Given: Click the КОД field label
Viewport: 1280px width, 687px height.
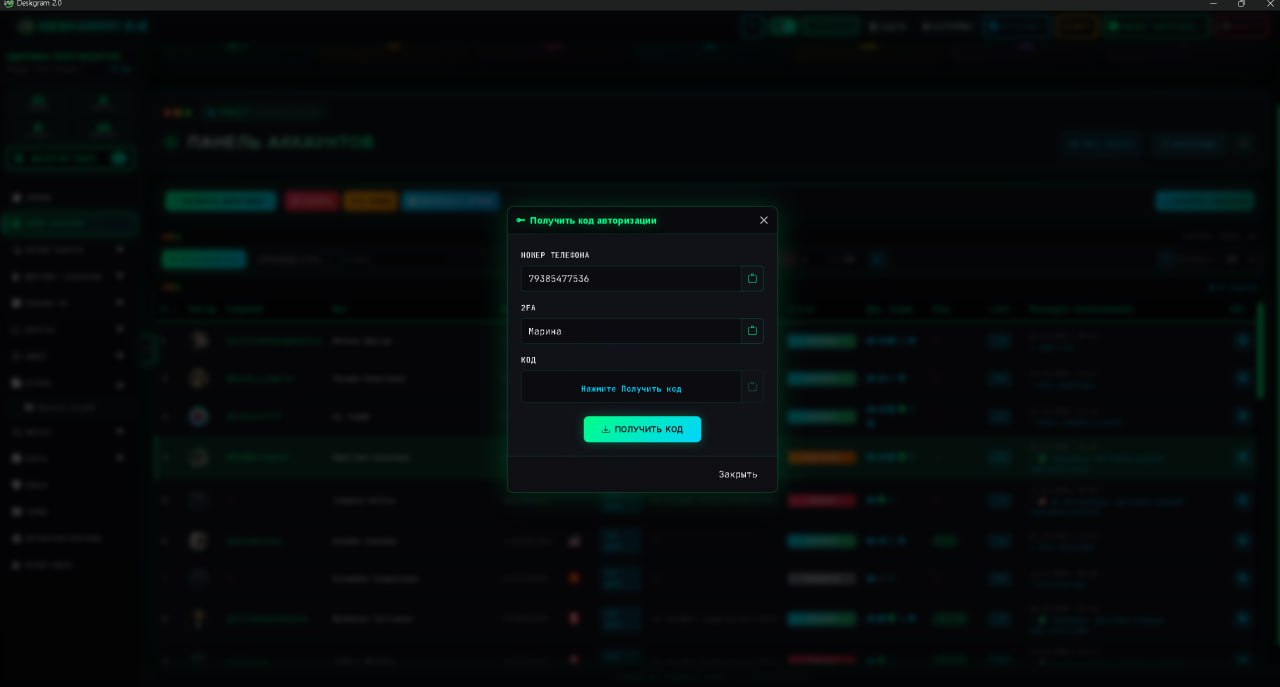Looking at the screenshot, I should (528, 360).
